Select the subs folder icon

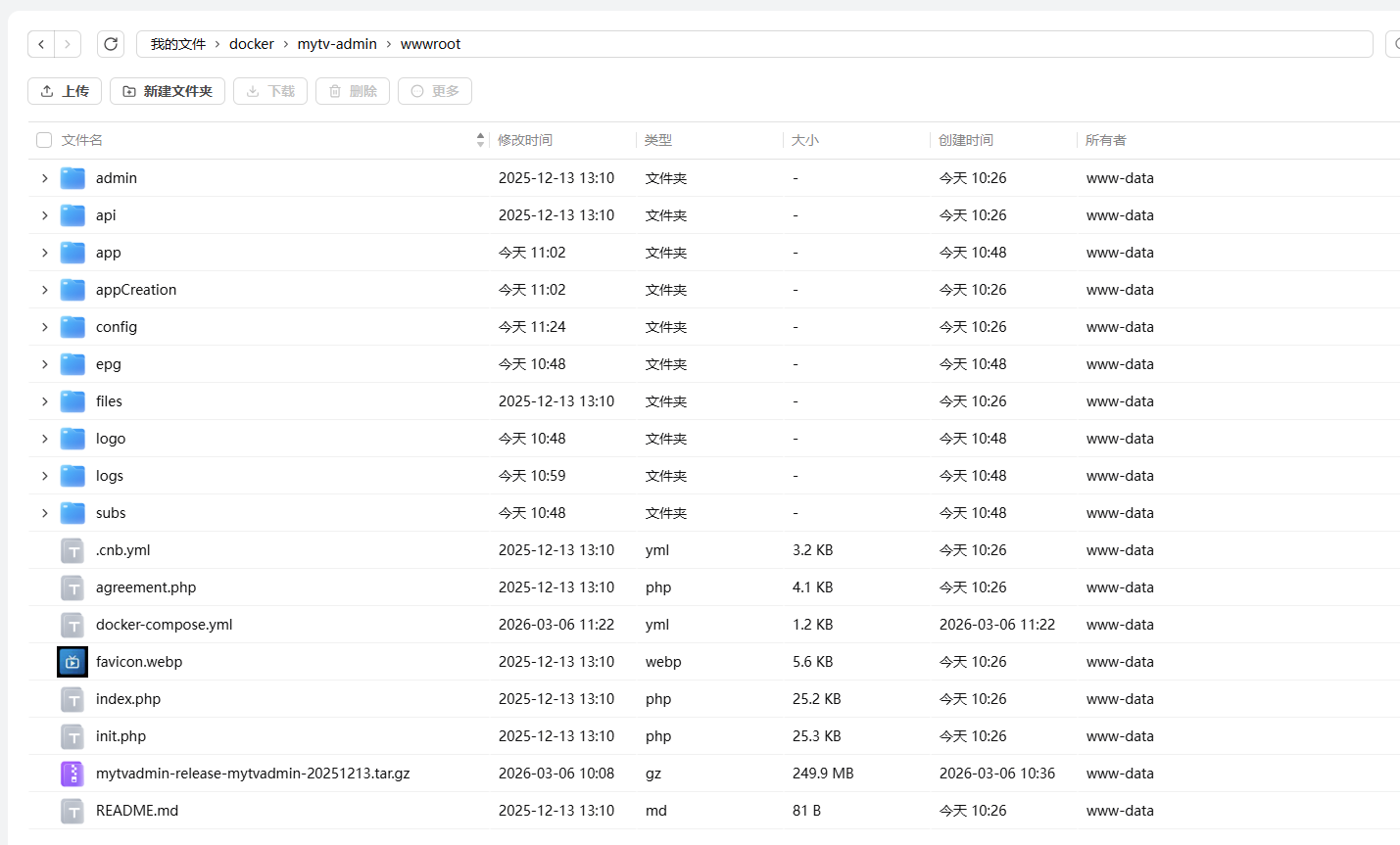click(72, 513)
